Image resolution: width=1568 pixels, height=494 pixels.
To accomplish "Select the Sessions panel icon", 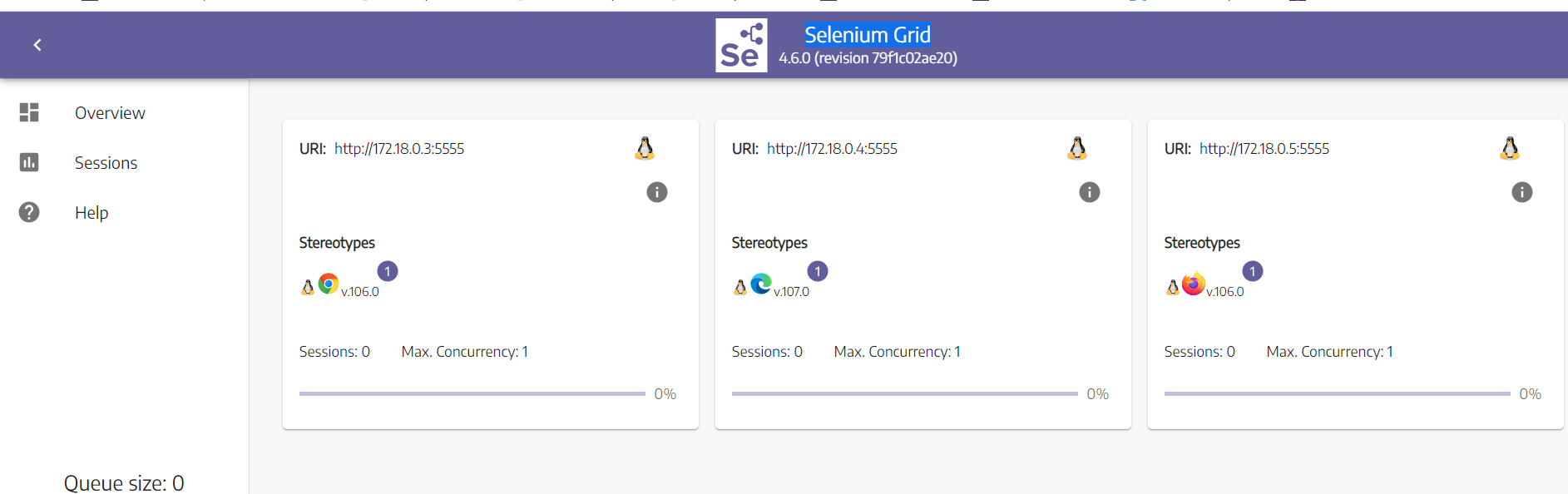I will [29, 162].
